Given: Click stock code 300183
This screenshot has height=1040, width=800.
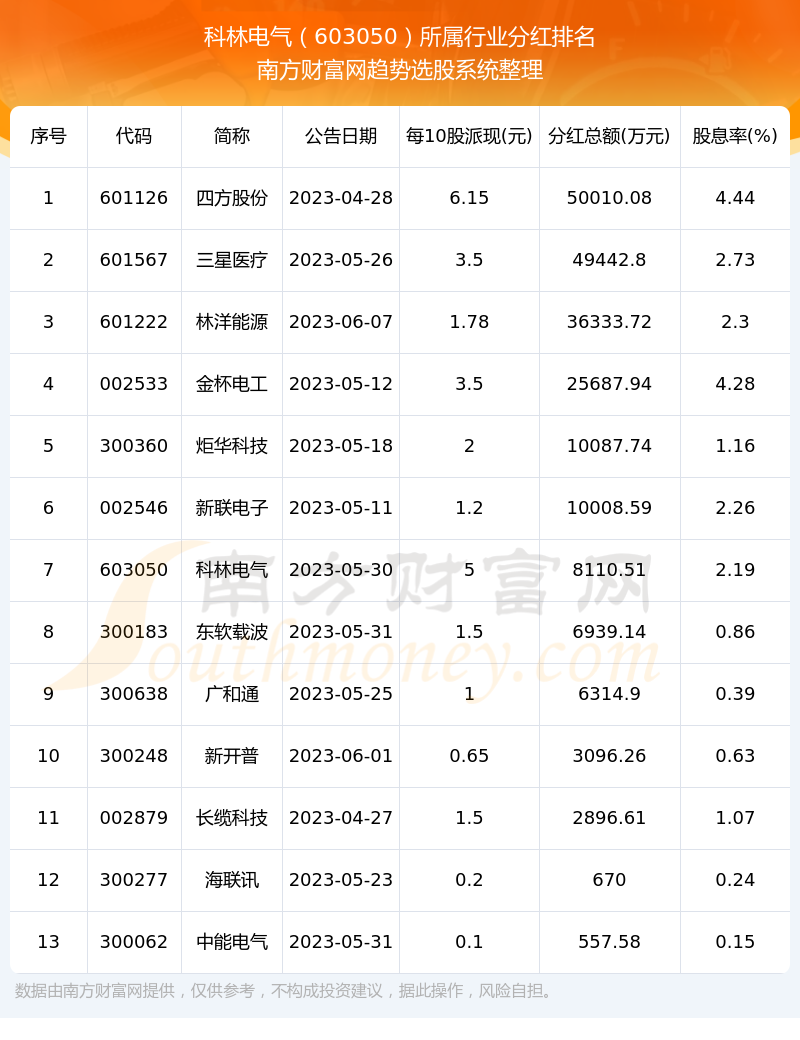Looking at the screenshot, I should pos(134,632).
